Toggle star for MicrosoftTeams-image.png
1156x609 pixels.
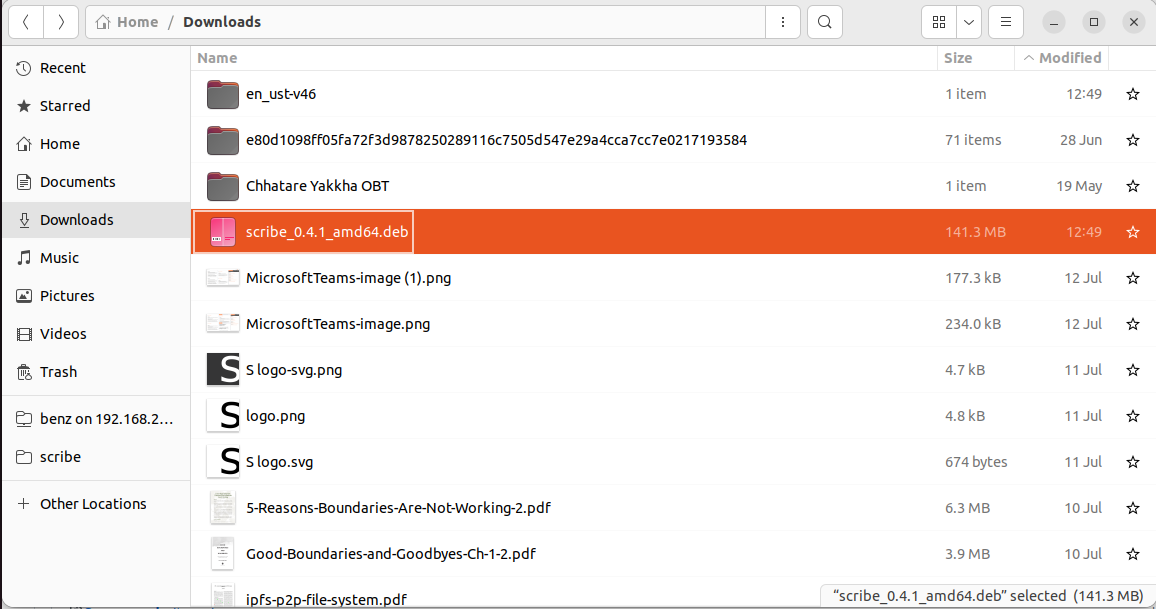click(1133, 324)
